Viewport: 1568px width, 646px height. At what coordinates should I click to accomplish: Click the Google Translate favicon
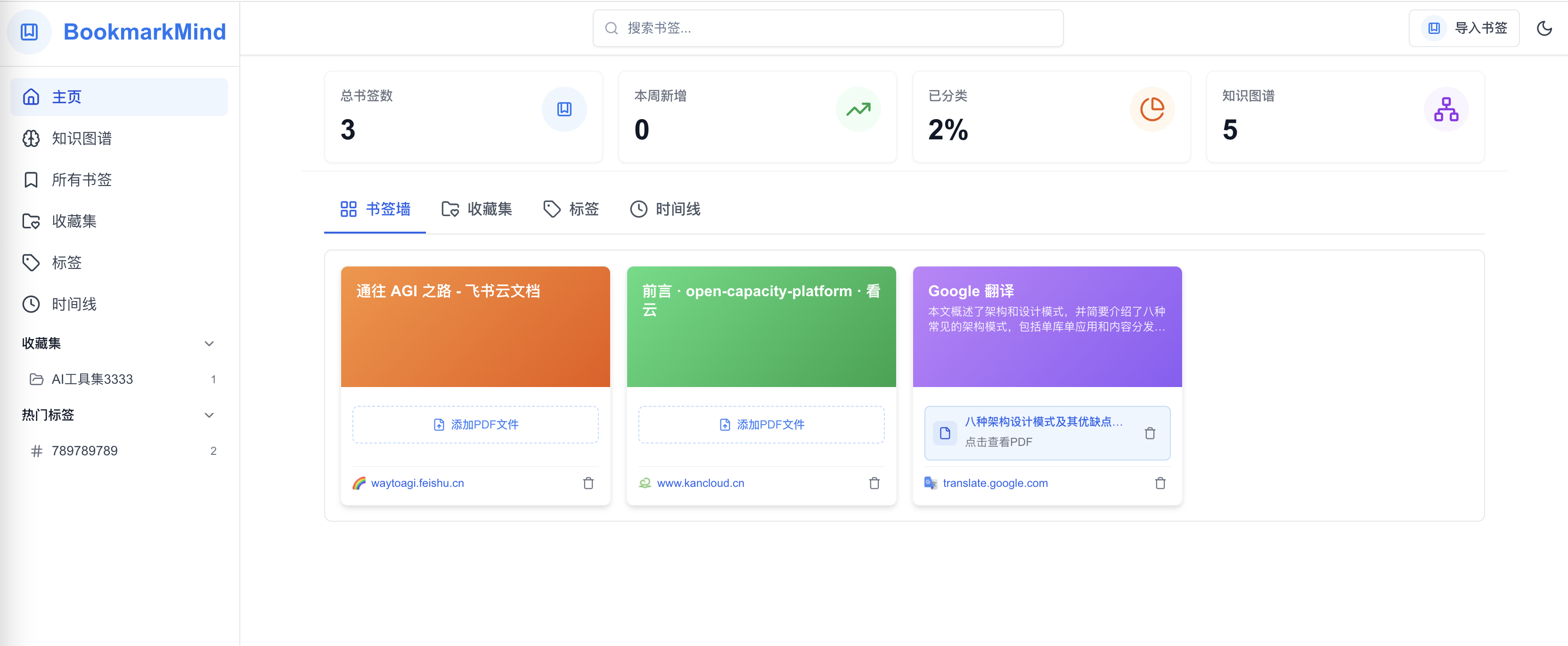[931, 483]
